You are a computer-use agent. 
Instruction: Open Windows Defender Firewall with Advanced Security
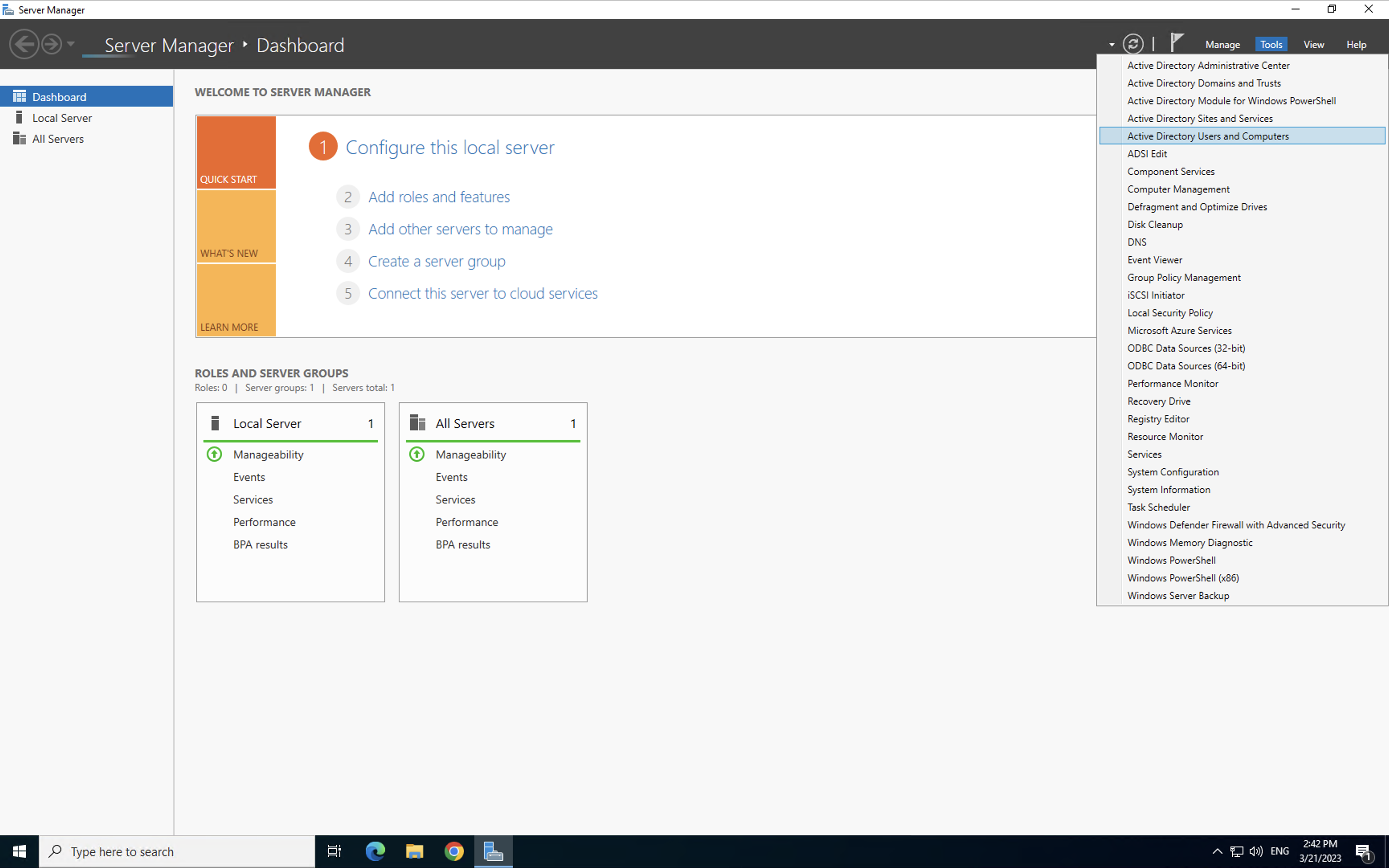pyautogui.click(x=1242, y=525)
